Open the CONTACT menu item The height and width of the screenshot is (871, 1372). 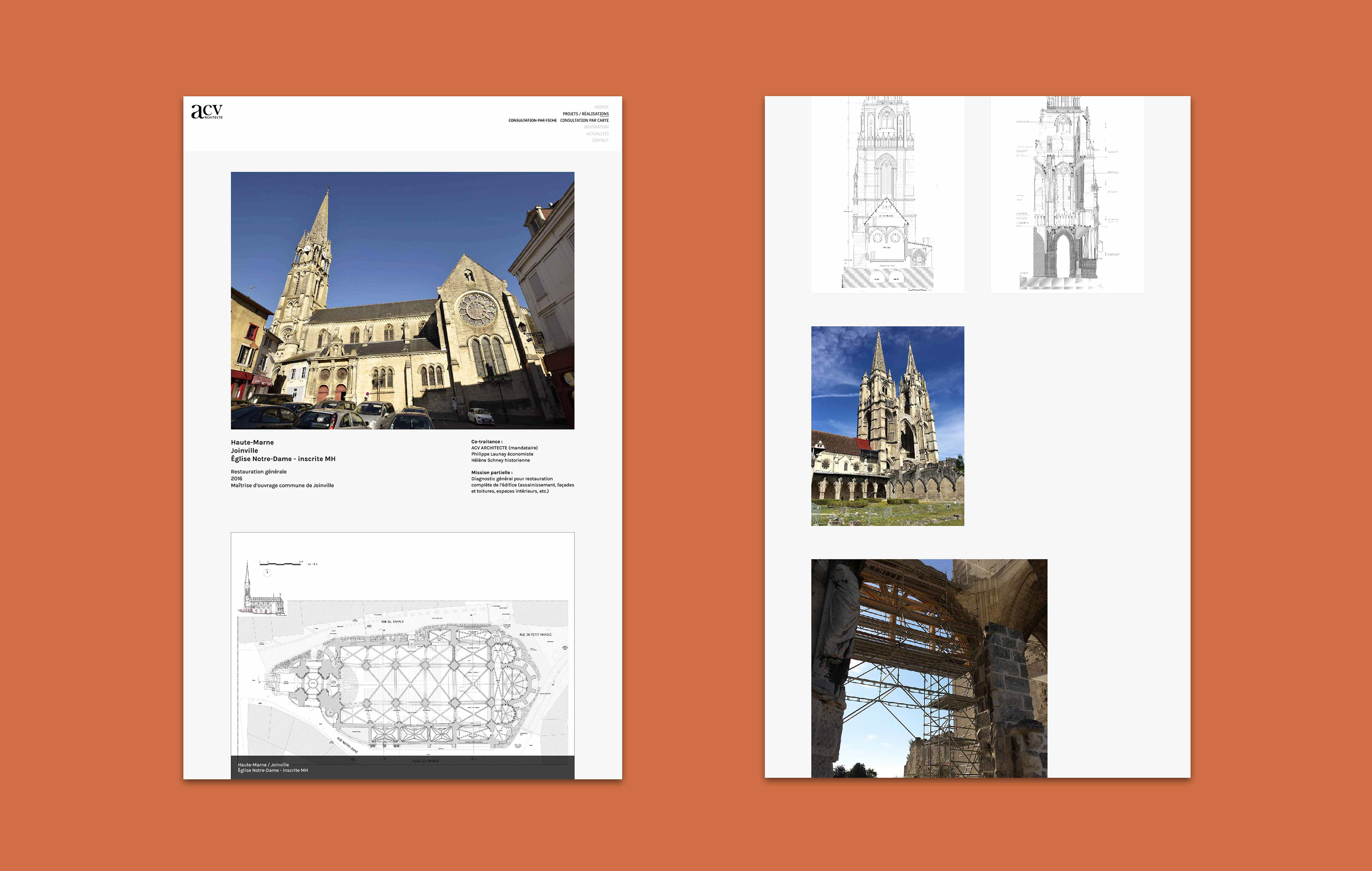pyautogui.click(x=600, y=140)
